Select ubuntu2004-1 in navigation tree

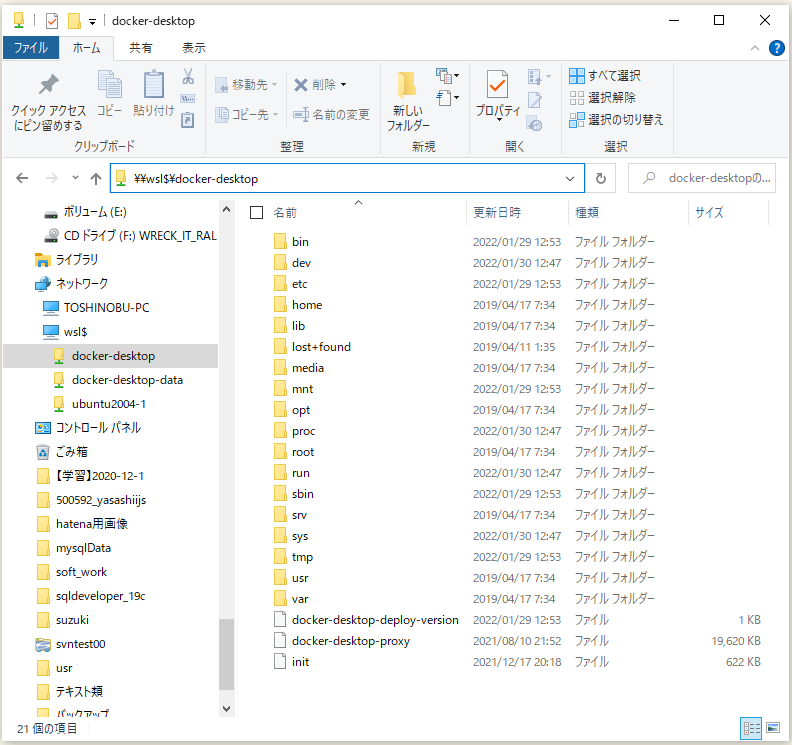[x=100, y=404]
